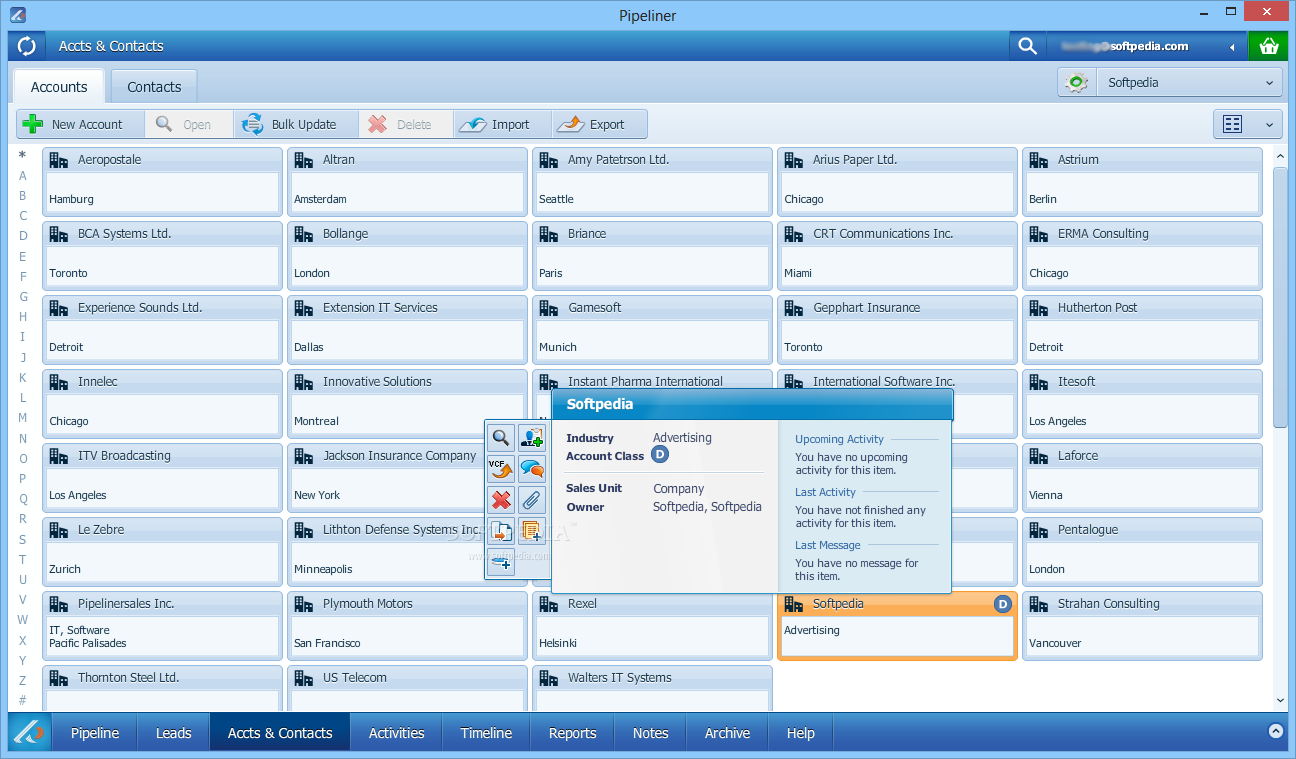The height and width of the screenshot is (759, 1296).
Task: Go to the Leads section
Action: (173, 733)
